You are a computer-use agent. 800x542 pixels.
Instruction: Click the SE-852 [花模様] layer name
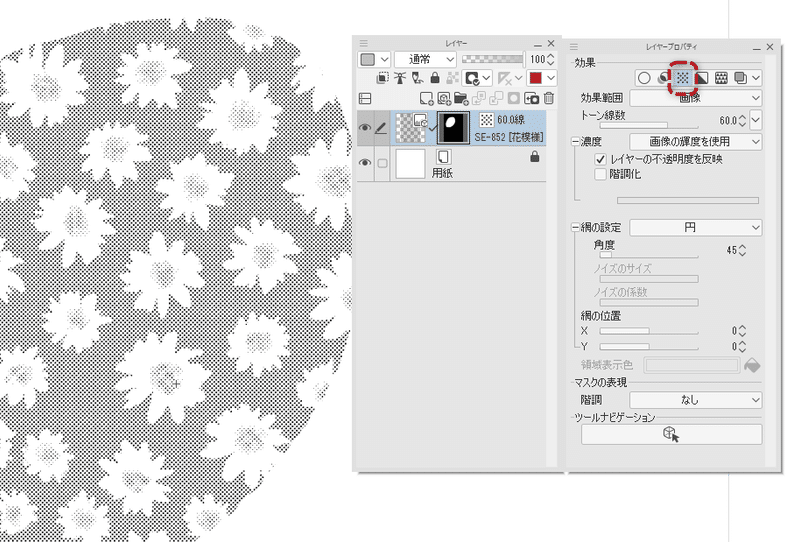click(509, 137)
